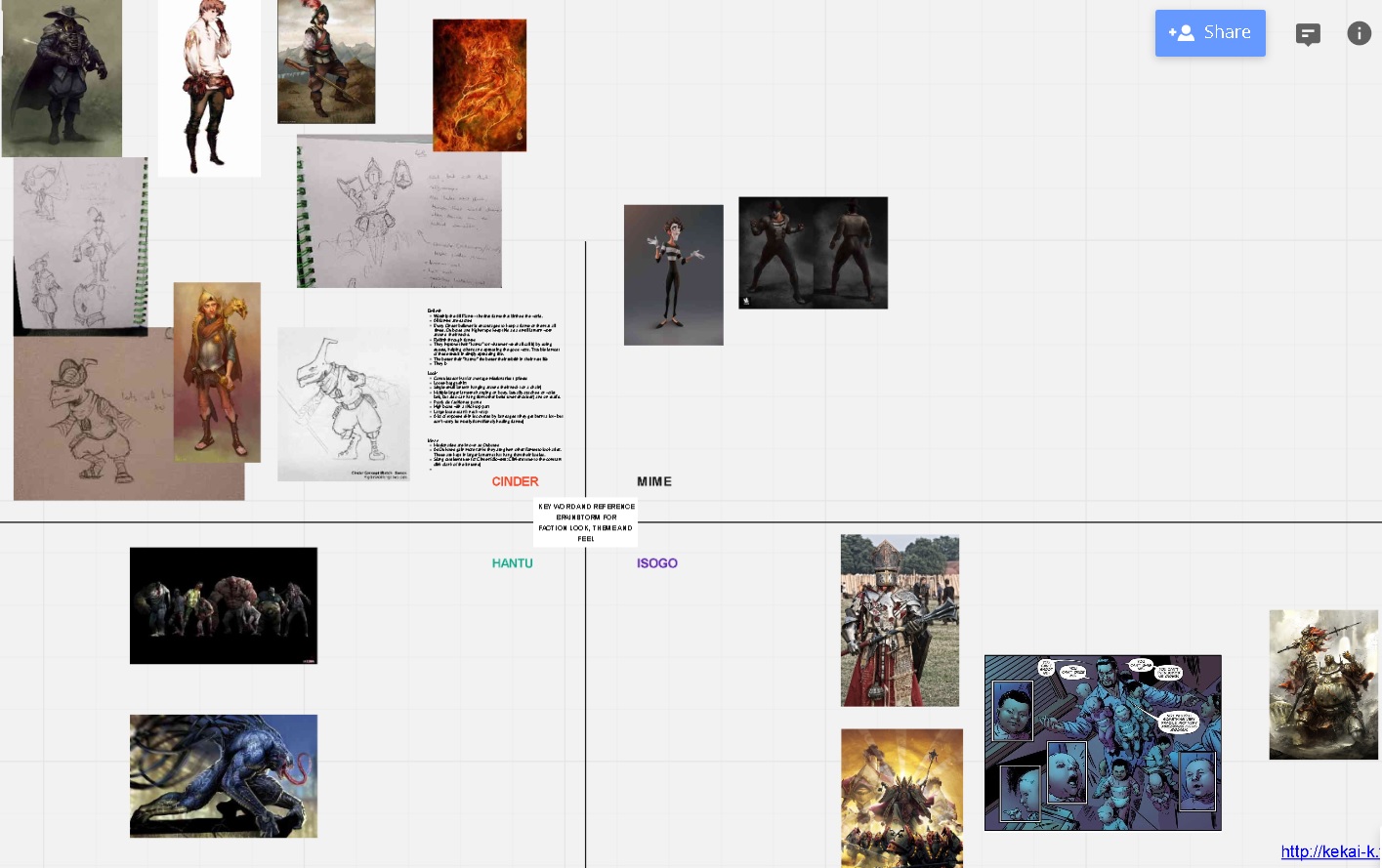
Task: Click the blue crouching monster image
Action: (224, 776)
